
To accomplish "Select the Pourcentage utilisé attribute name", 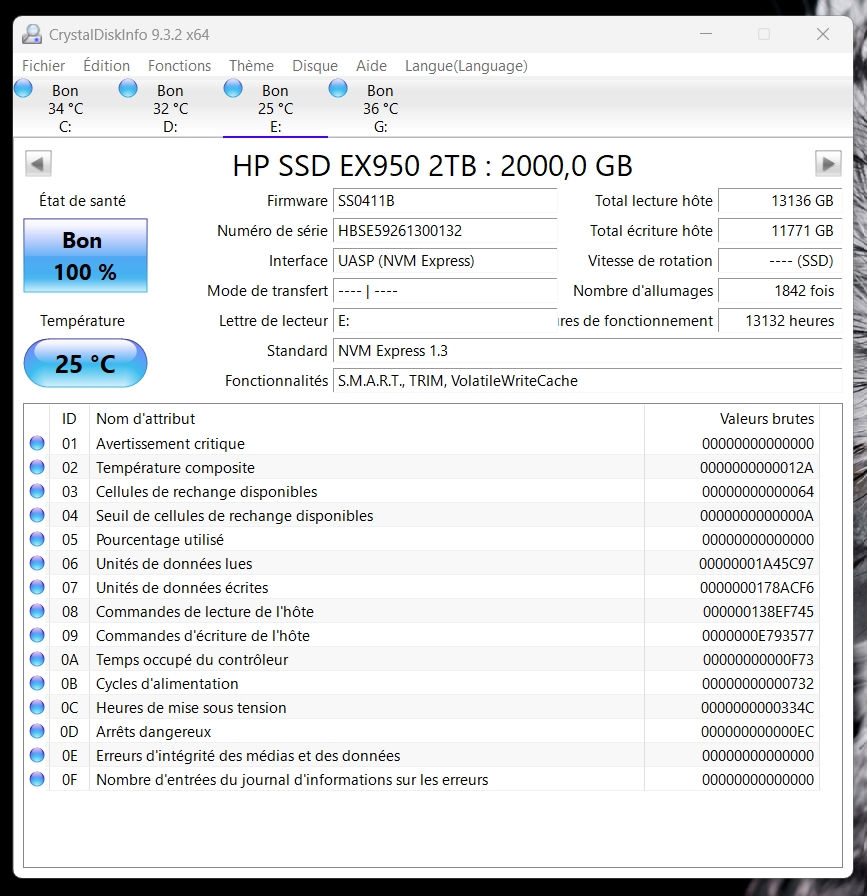I will pyautogui.click(x=160, y=540).
